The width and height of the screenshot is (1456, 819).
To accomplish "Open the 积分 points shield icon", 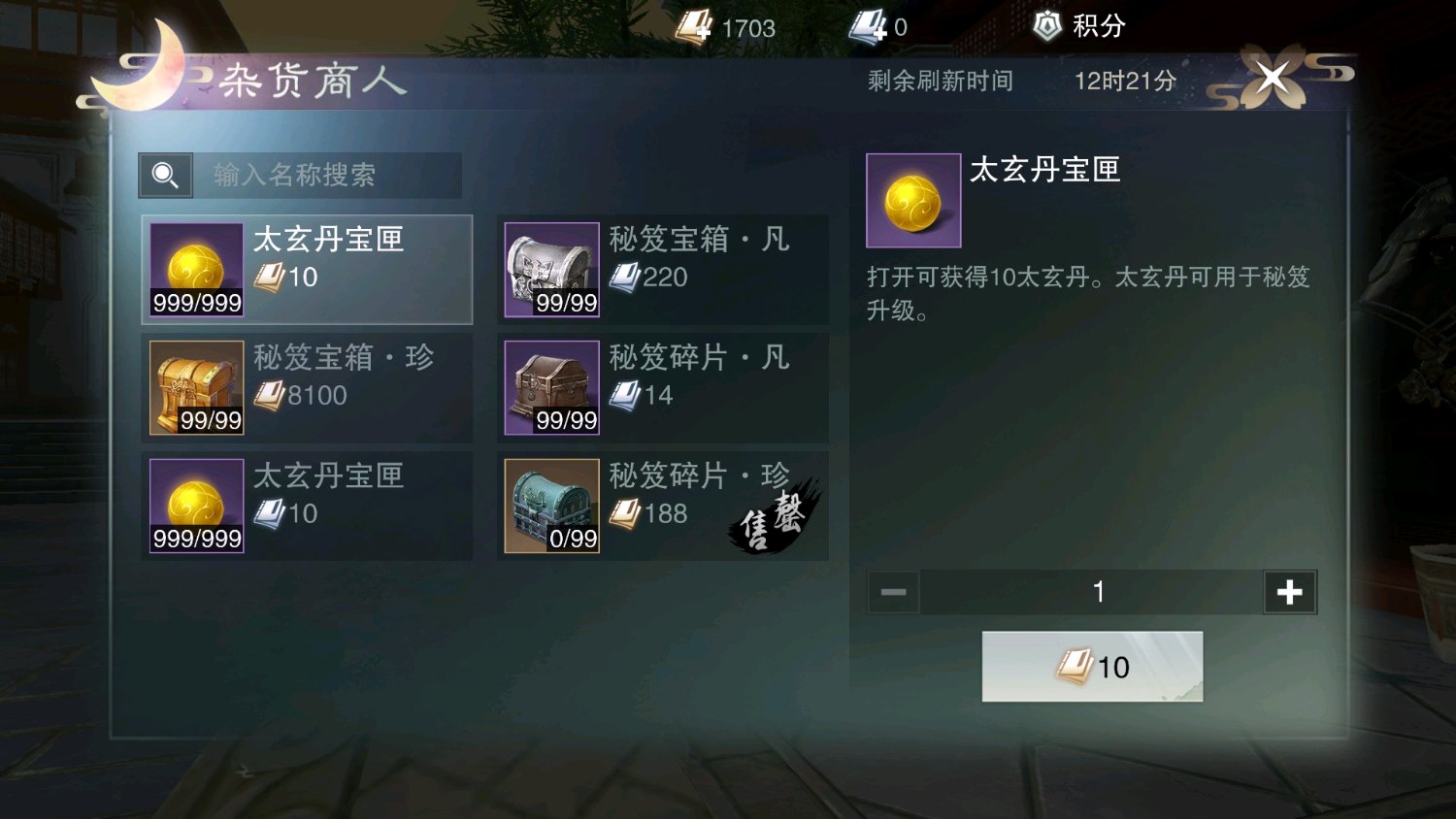I will tap(1046, 26).
